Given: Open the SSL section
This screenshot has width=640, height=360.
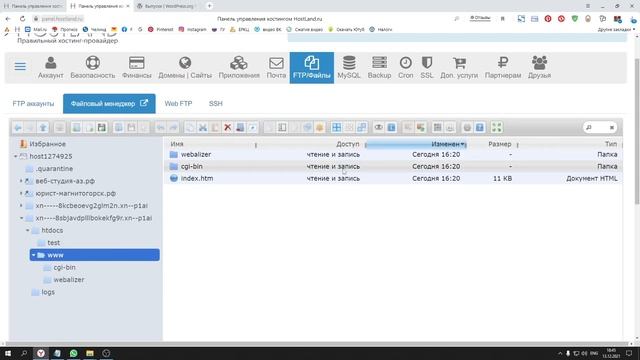Looking at the screenshot, I should click(427, 68).
